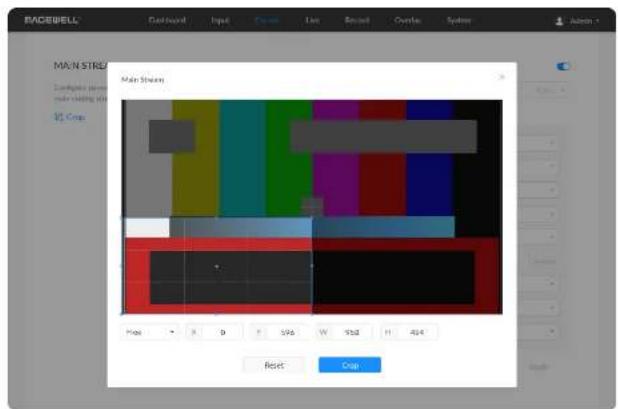Switch to the Record page
618x409 pixels.
coord(357,20)
